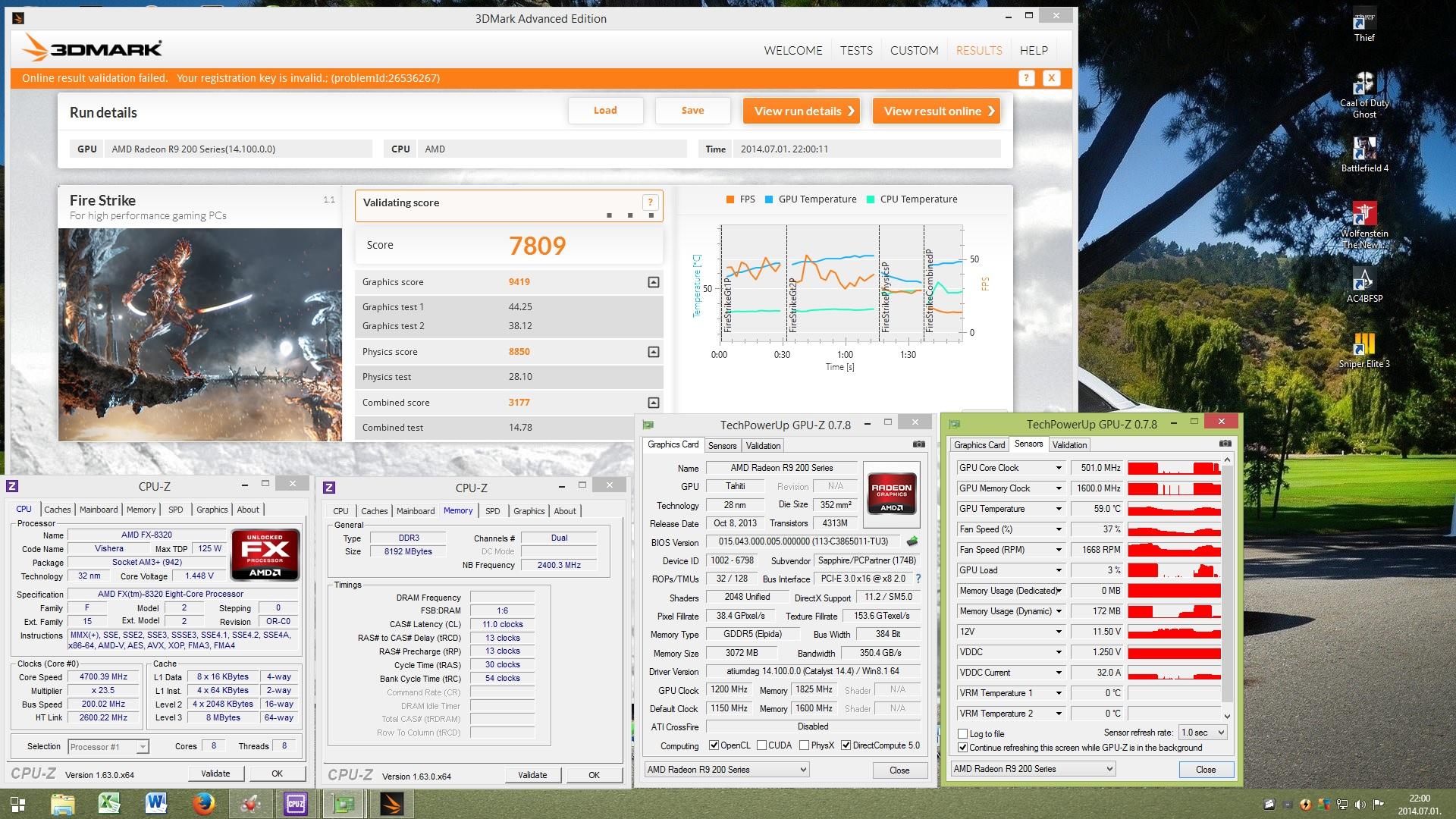
Task: Expand the GPU Core Clock sensor dropdown
Action: coord(1059,468)
